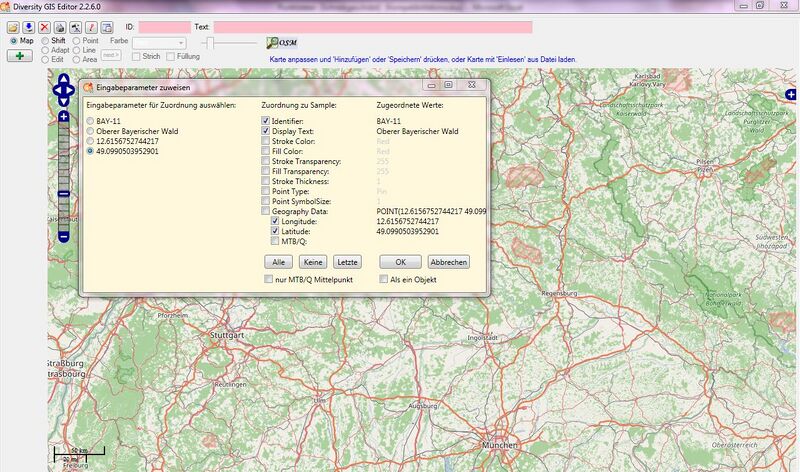Enable the Fill Transparency checkbox
The image size is (800, 472).
[x=265, y=171]
